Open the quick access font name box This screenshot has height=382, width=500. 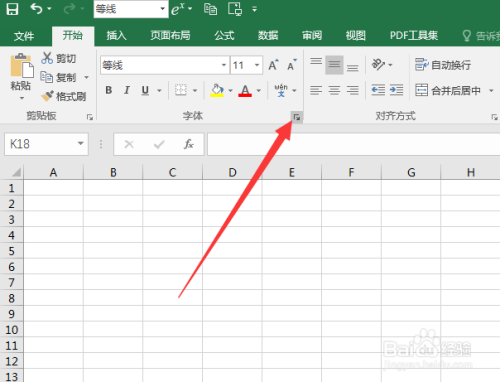point(130,9)
